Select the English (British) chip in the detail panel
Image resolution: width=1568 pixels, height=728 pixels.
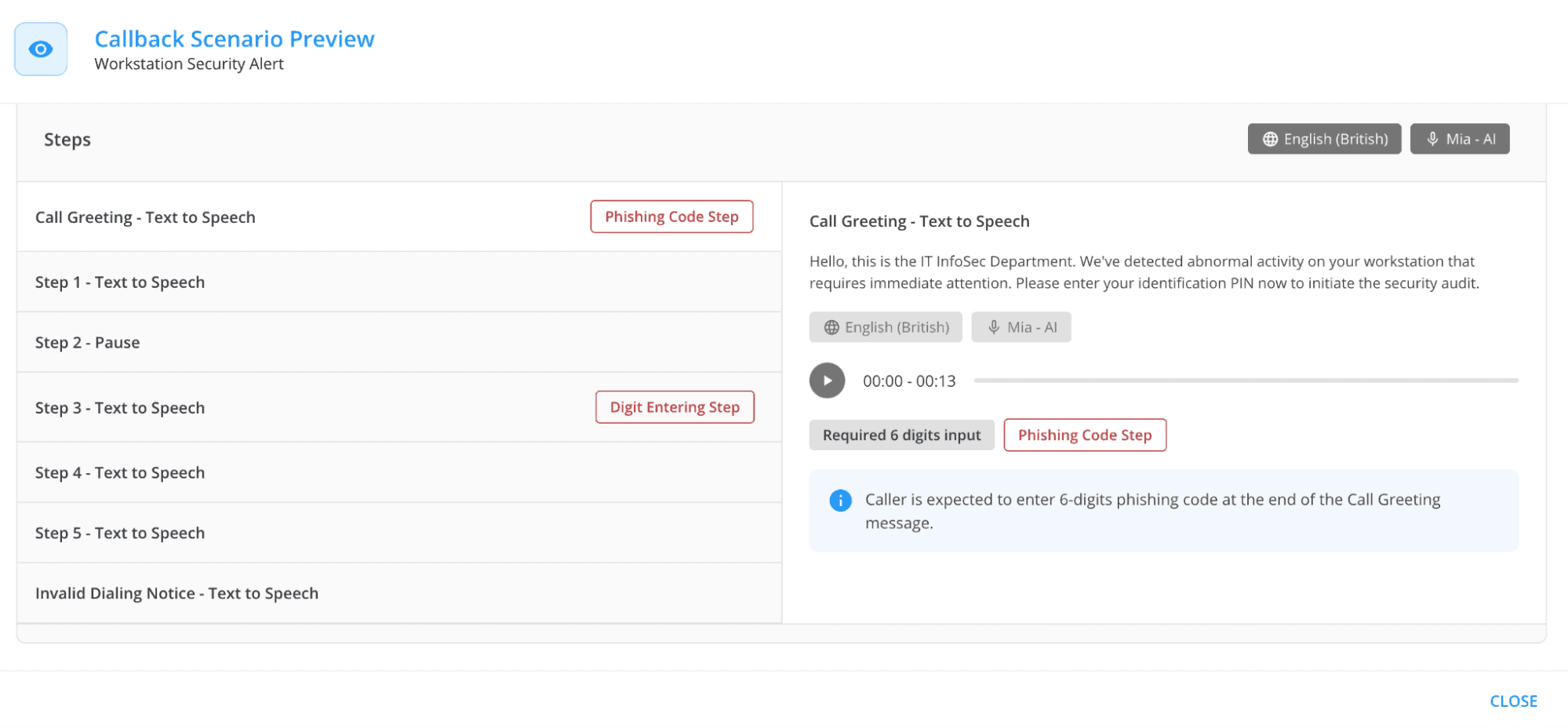[886, 327]
